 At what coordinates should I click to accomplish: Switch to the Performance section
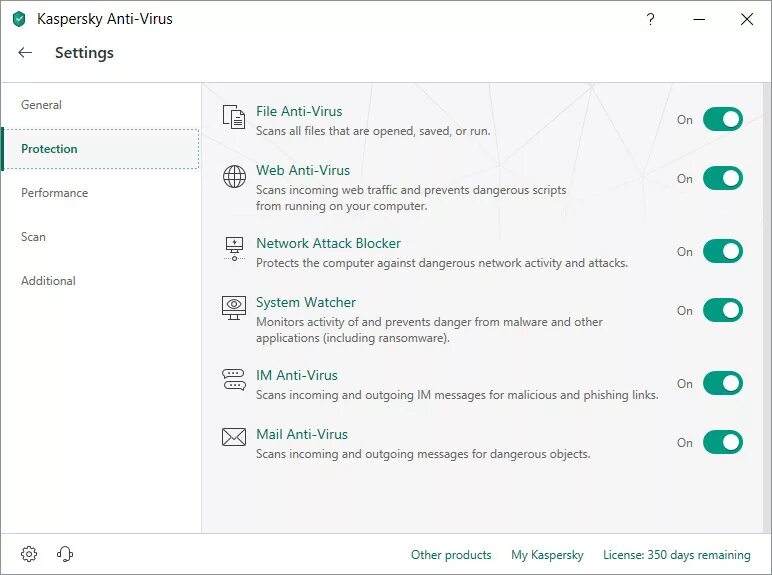coord(55,193)
